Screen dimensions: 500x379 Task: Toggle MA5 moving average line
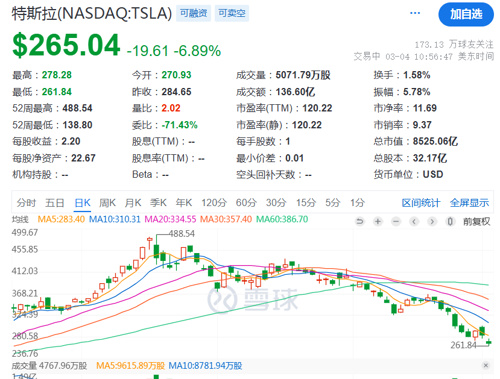pyautogui.click(x=61, y=219)
